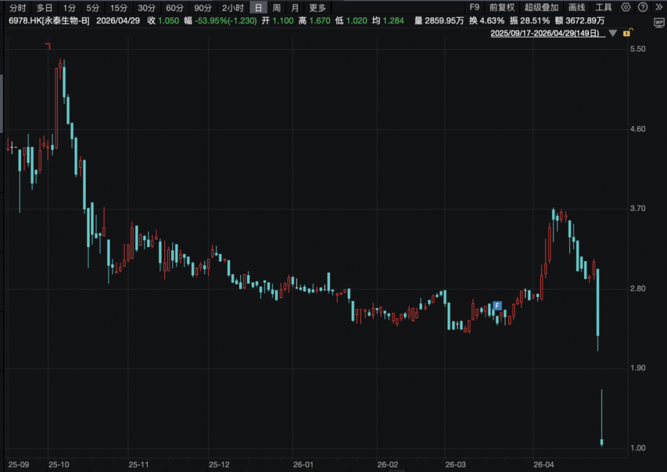Switch to 分时 intraday view
The height and width of the screenshot is (472, 667).
[18, 7]
